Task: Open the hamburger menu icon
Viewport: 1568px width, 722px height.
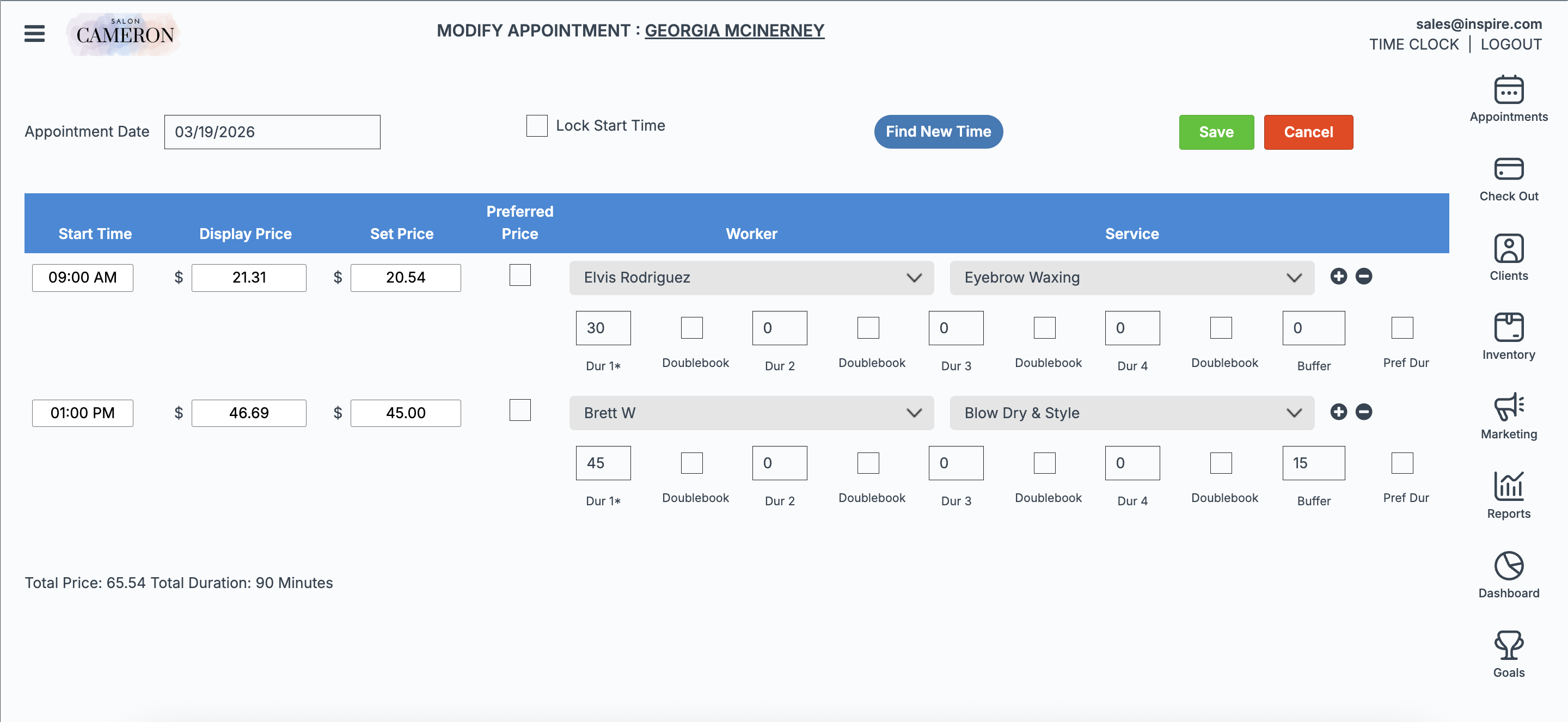Action: tap(35, 33)
